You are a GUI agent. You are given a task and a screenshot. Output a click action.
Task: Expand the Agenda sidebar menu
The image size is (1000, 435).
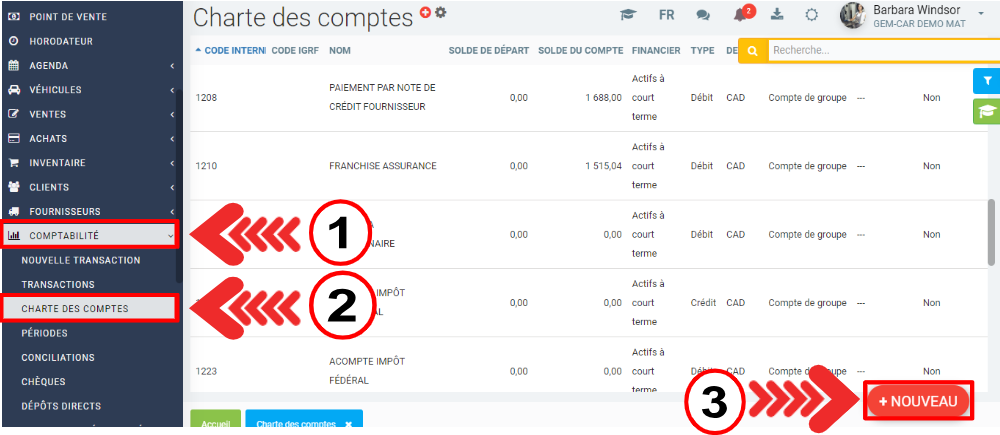pos(90,66)
